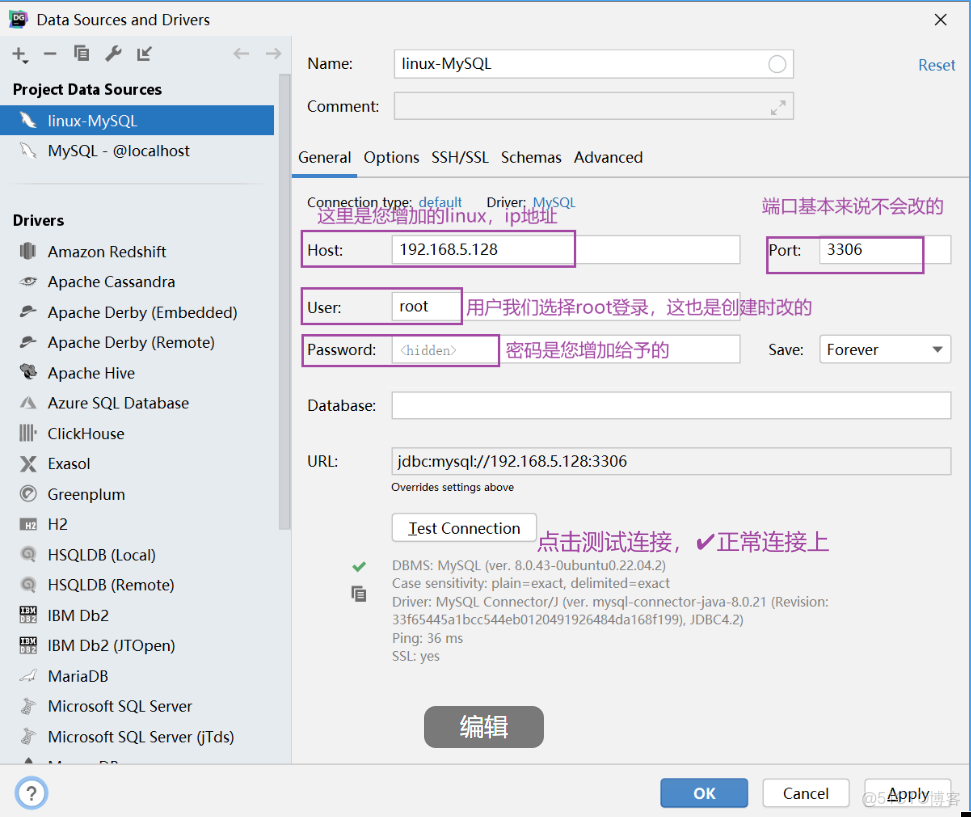Choose H2 driver

tap(58, 525)
